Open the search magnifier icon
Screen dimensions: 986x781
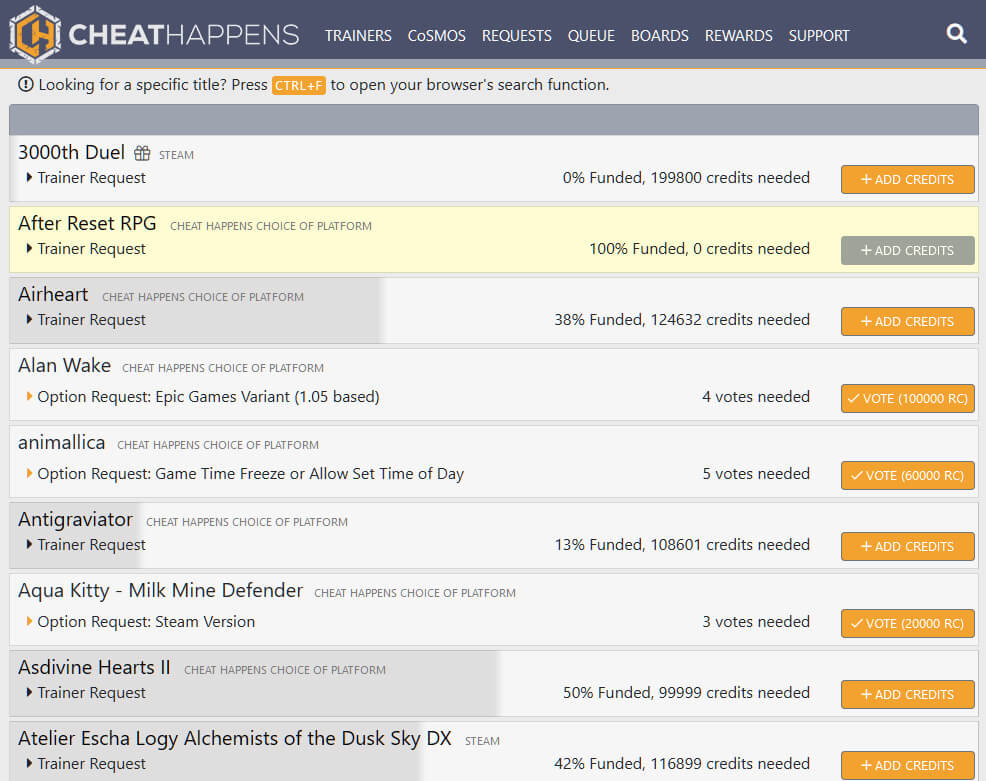tap(956, 33)
